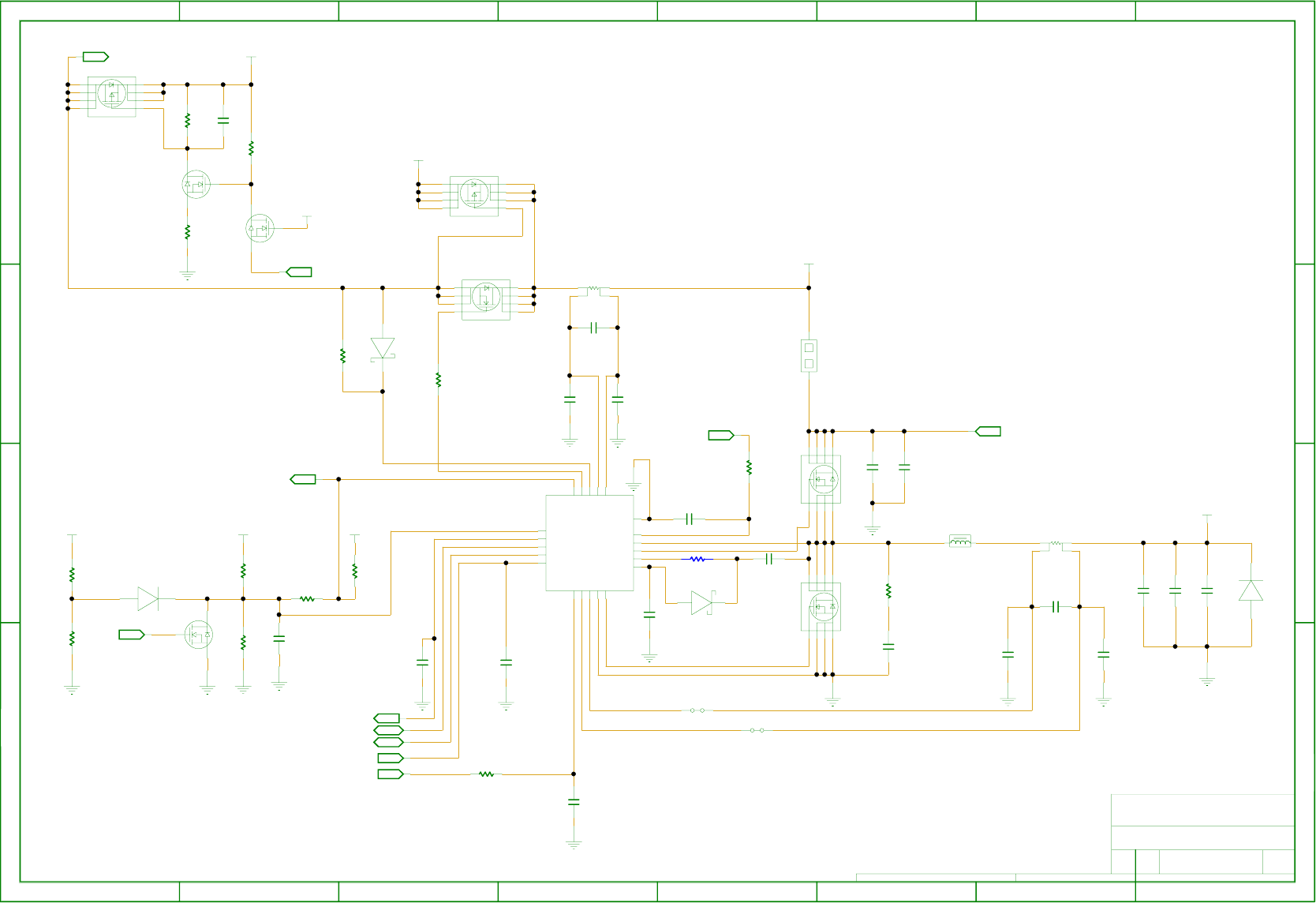Click the capacitor next to the blue resistor
1316x903 pixels.
point(769,559)
